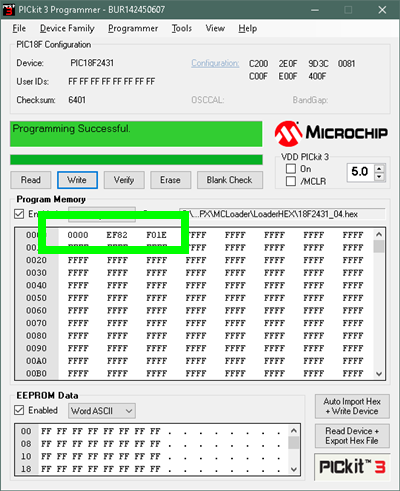Select program memory cell 0000
Screen dimensions: 400x491
tap(78, 235)
